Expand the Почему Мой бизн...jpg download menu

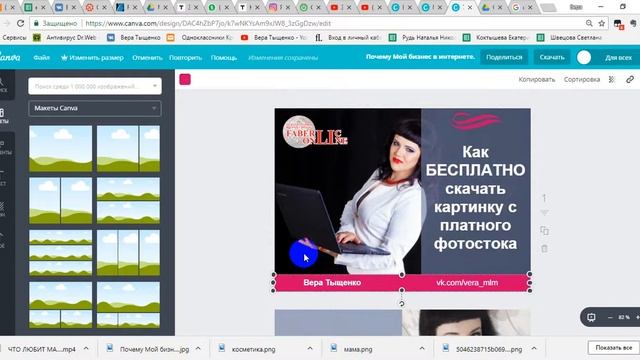coord(198,349)
